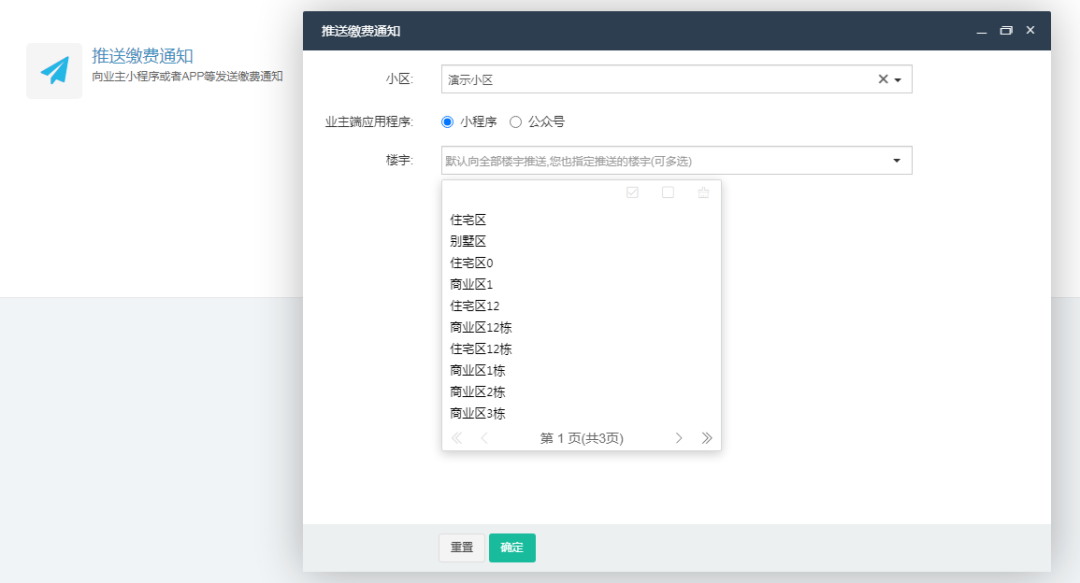Image resolution: width=1080 pixels, height=583 pixels.
Task: Choose 商业区12栋 from the building list
Action: (481, 328)
